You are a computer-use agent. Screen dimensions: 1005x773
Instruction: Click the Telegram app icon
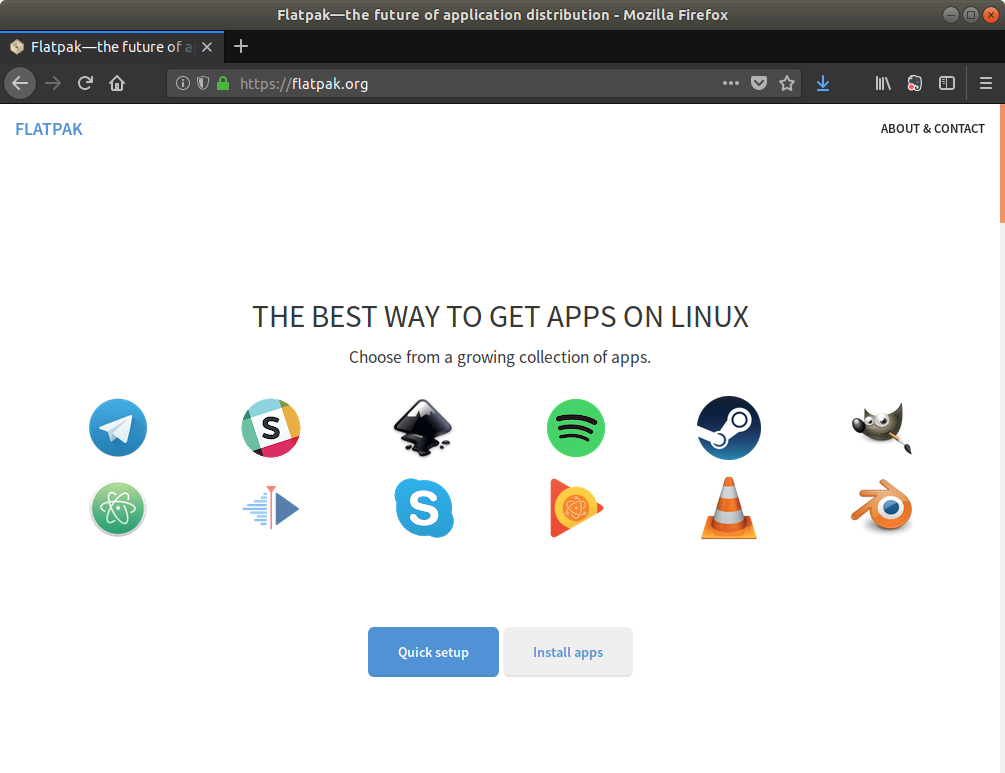(x=118, y=428)
